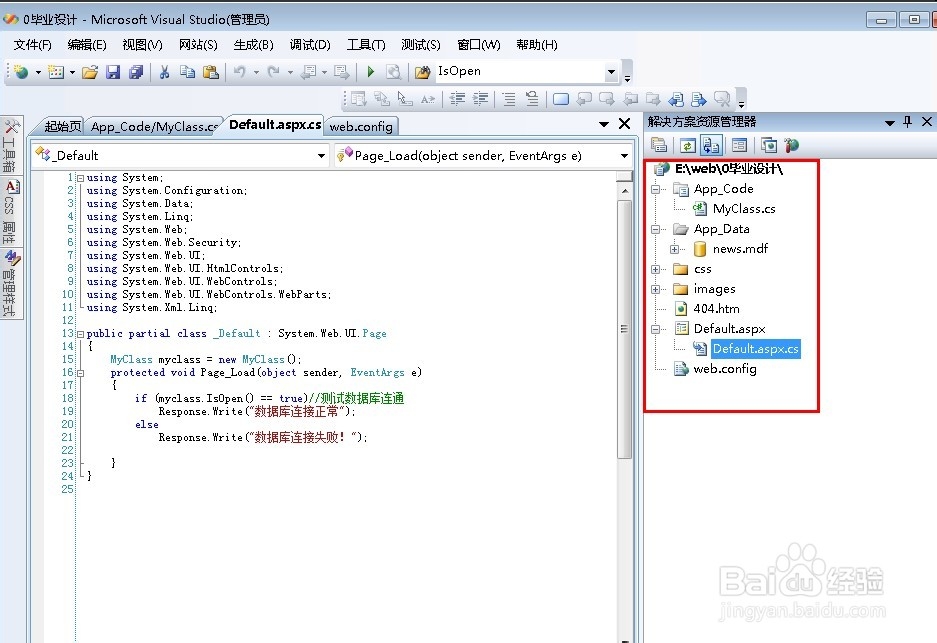937x643 pixels.
Task: Comment out selected lines icon
Action: pos(509,99)
